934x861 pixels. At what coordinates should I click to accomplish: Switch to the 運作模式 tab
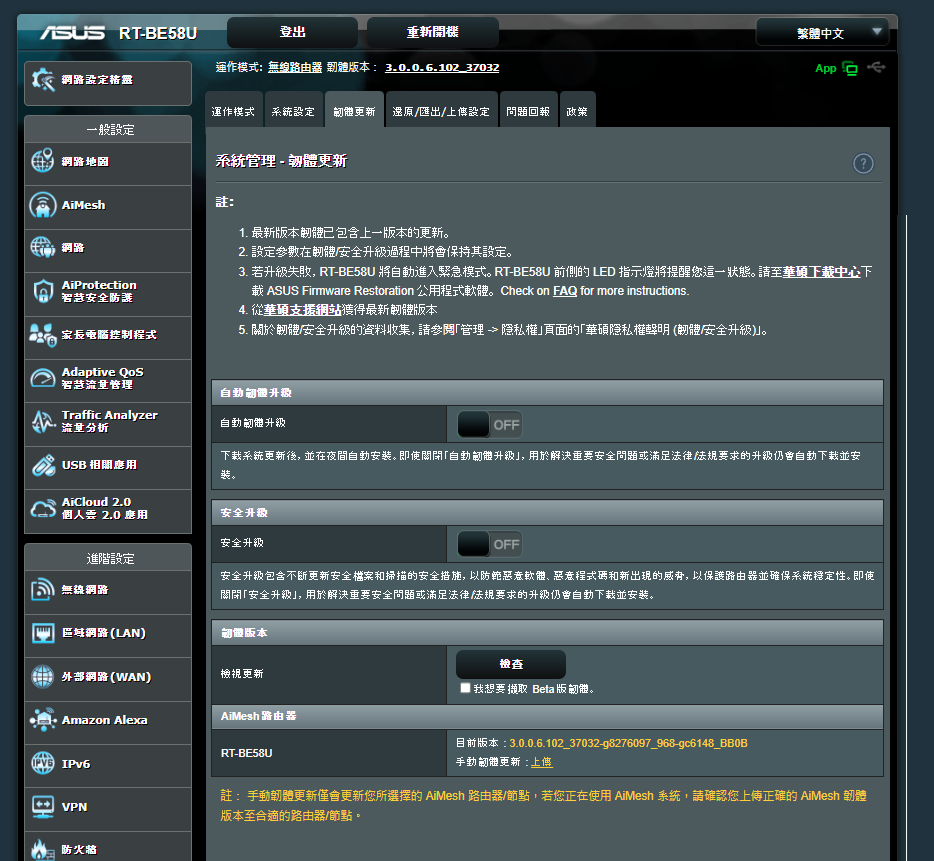click(233, 111)
